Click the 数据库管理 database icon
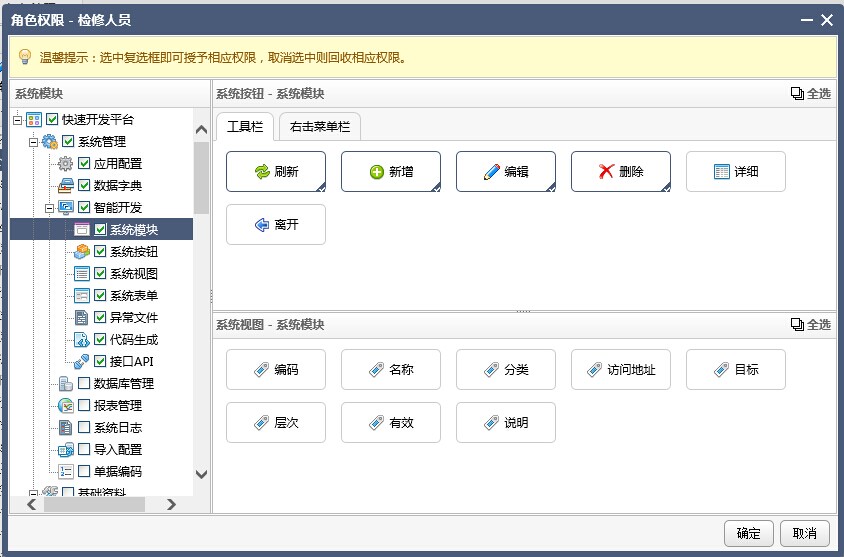 coord(65,383)
